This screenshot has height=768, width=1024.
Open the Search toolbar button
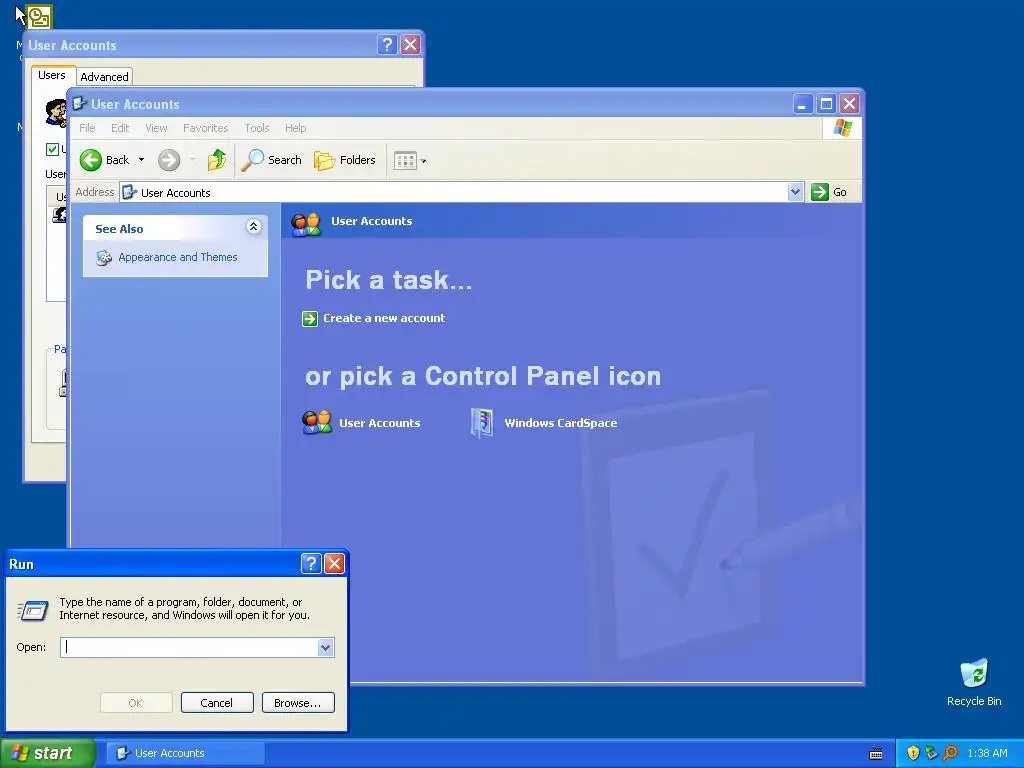pos(272,160)
